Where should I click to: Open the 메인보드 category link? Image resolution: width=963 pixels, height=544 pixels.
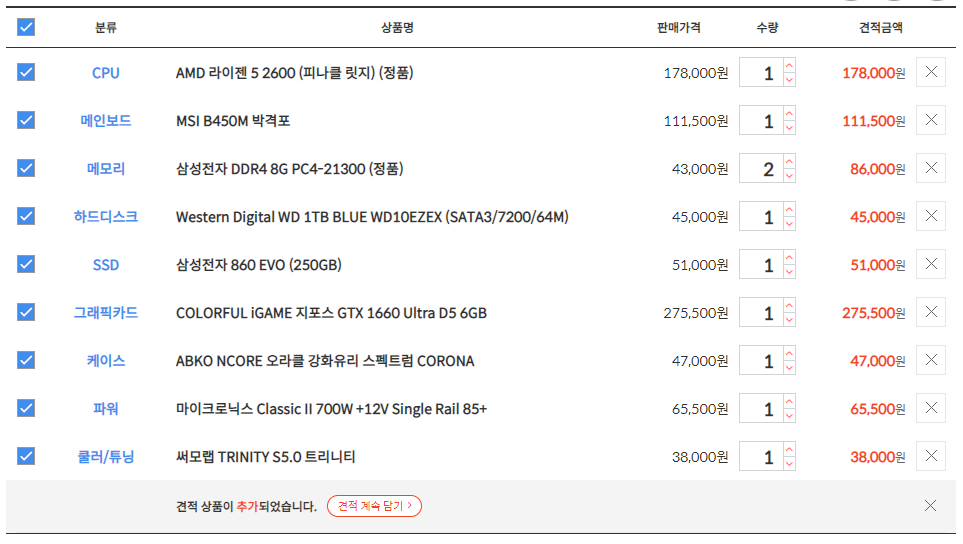pos(106,121)
